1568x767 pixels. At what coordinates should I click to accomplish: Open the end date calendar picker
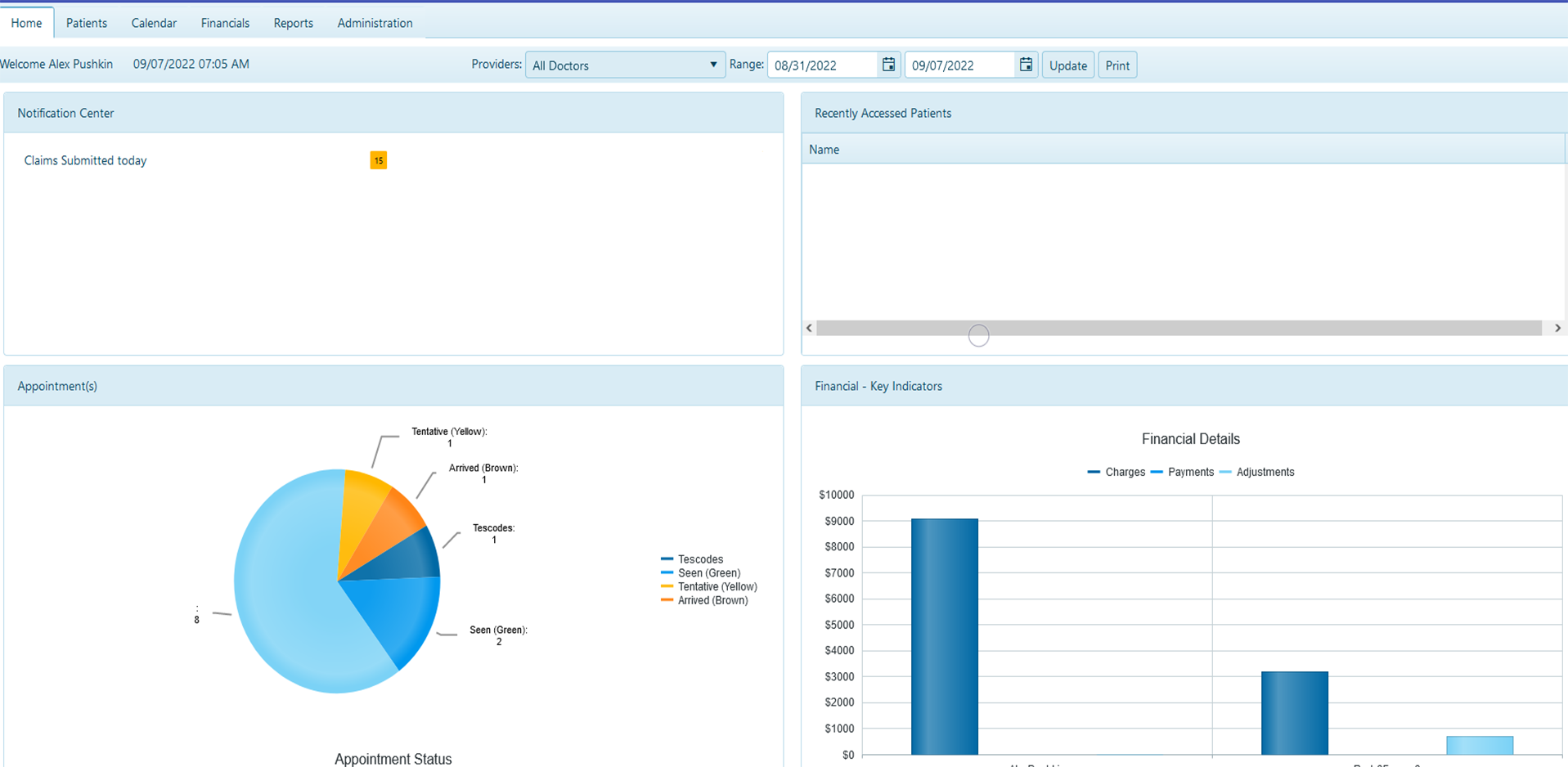coord(1026,65)
